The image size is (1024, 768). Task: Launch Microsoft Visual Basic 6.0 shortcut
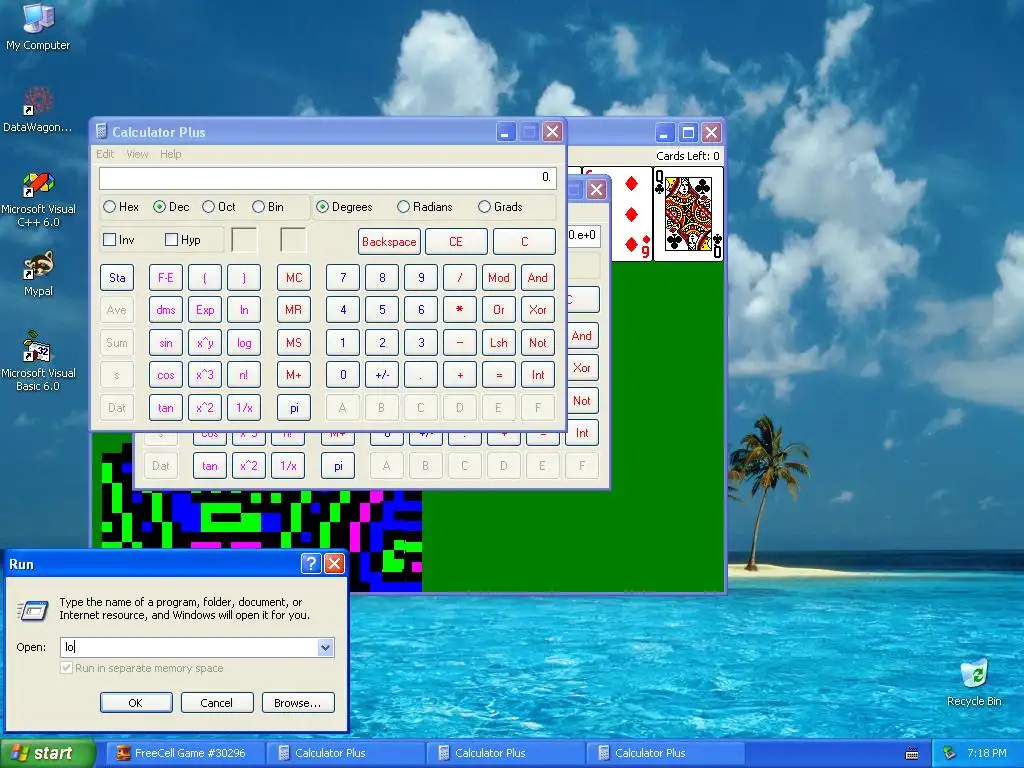(38, 361)
